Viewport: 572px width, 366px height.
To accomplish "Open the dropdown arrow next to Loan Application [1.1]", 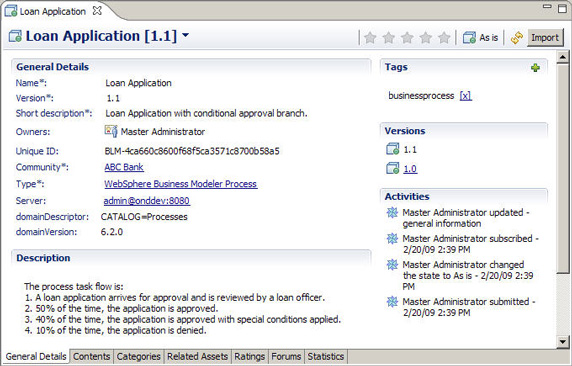I will [x=185, y=35].
